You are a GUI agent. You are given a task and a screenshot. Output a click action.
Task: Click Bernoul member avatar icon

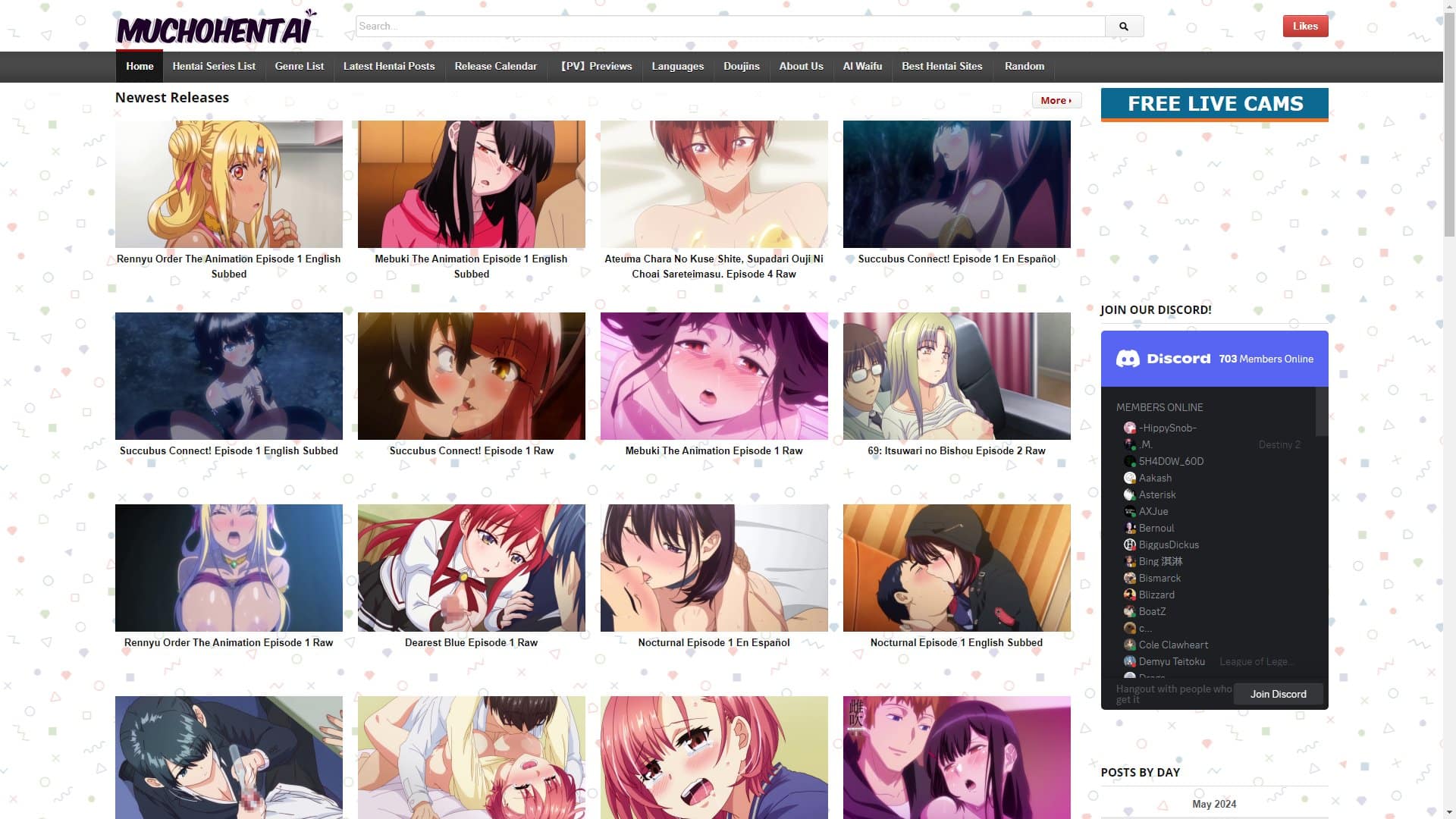tap(1130, 528)
